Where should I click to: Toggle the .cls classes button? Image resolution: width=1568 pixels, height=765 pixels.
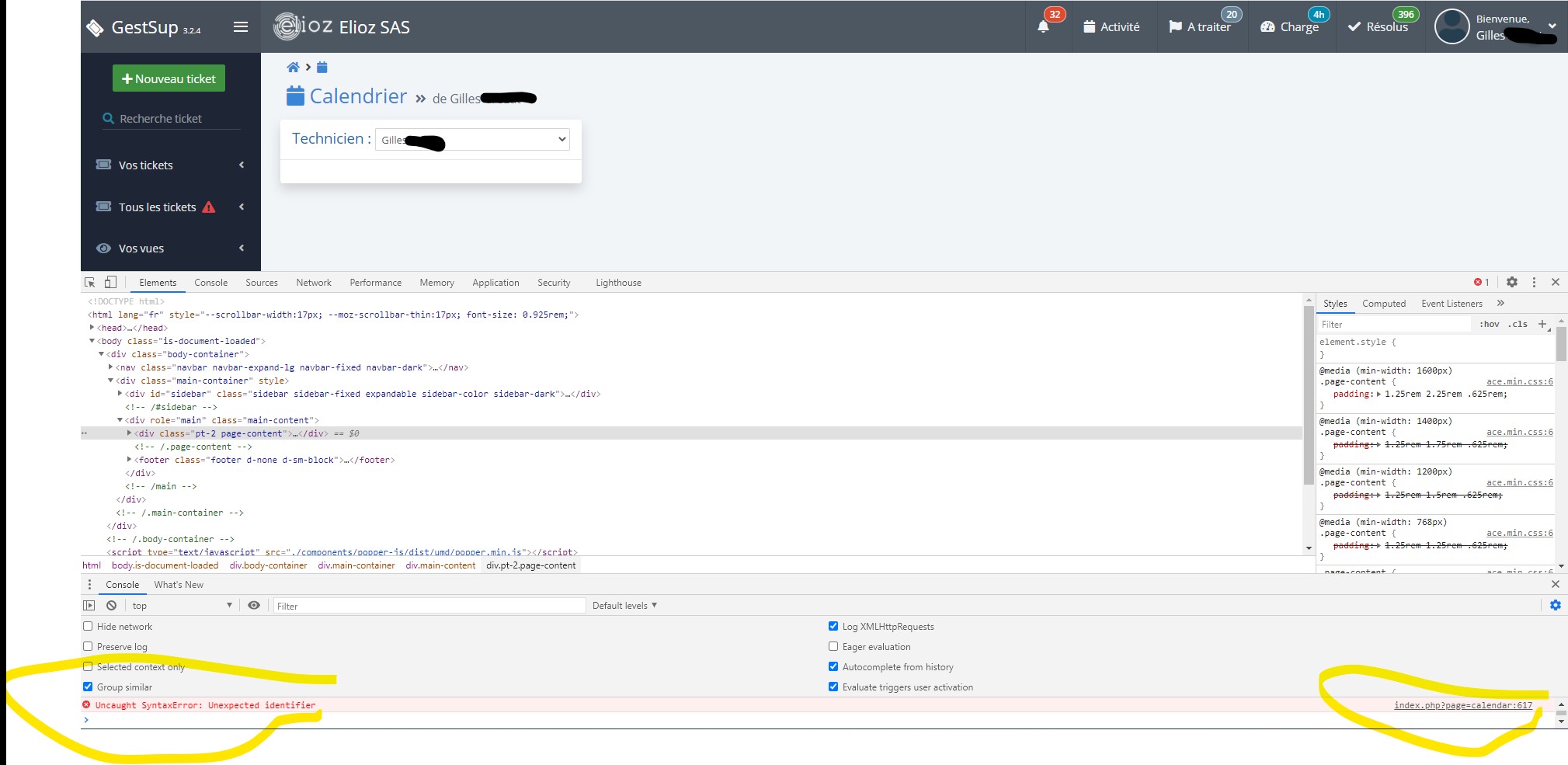pos(1518,325)
